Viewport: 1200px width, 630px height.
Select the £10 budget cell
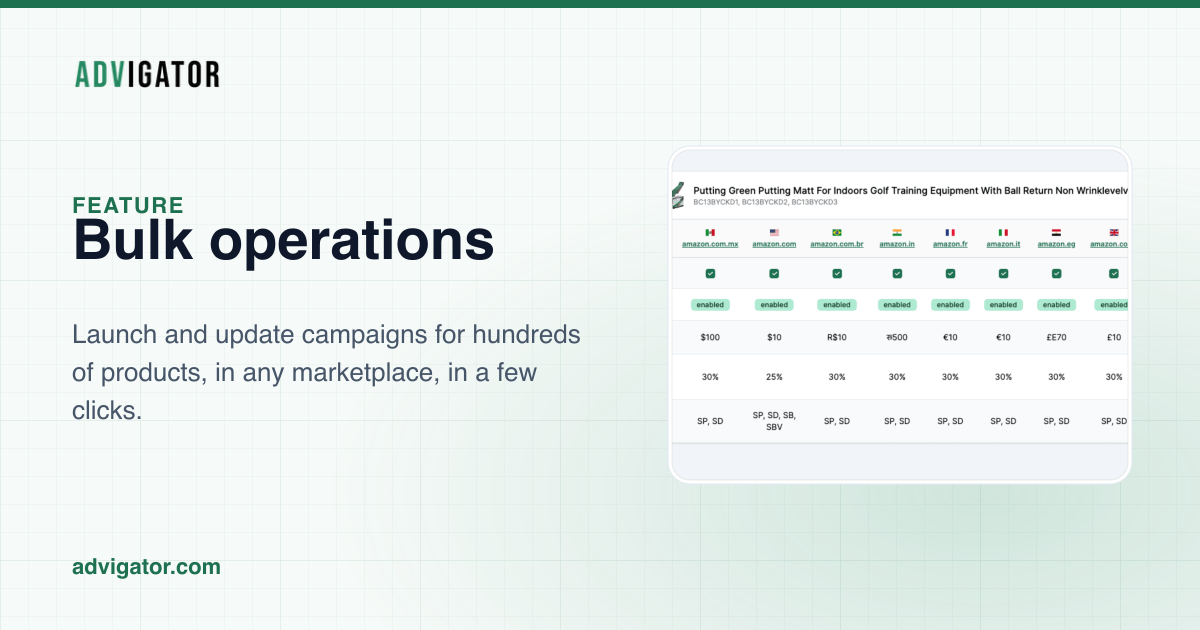1114,337
